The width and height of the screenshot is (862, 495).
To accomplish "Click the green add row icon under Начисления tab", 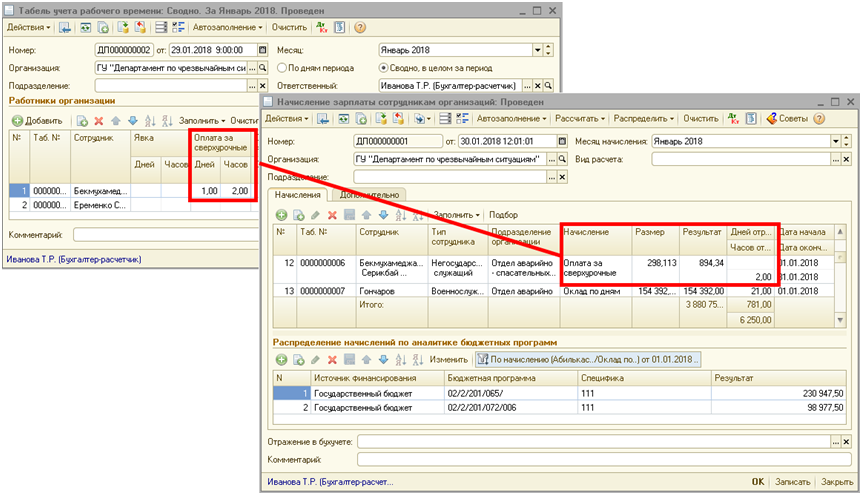I will click(281, 215).
